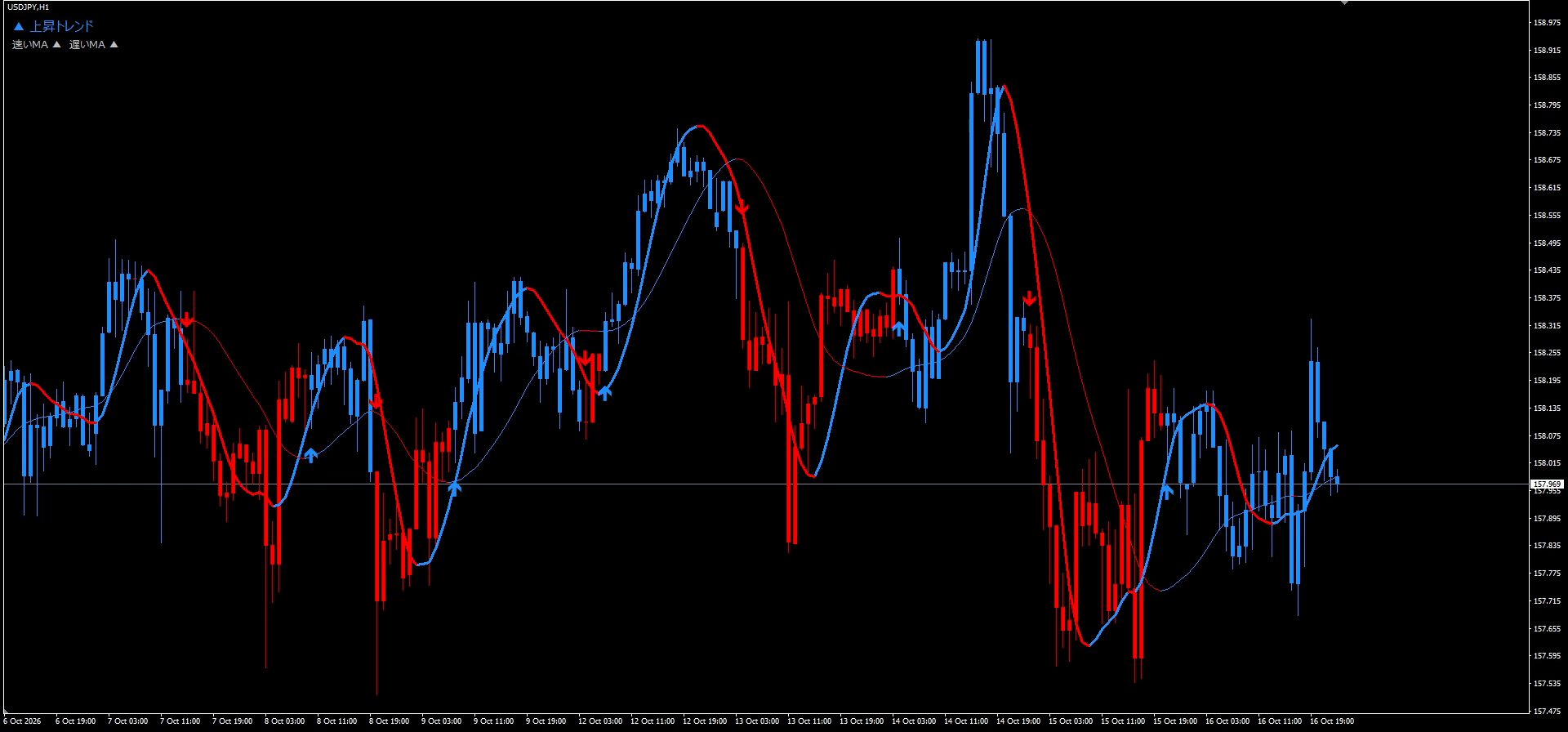This screenshot has height=732, width=1568.
Task: Click the 上昇トレンド trend status label
Action: click(x=62, y=26)
